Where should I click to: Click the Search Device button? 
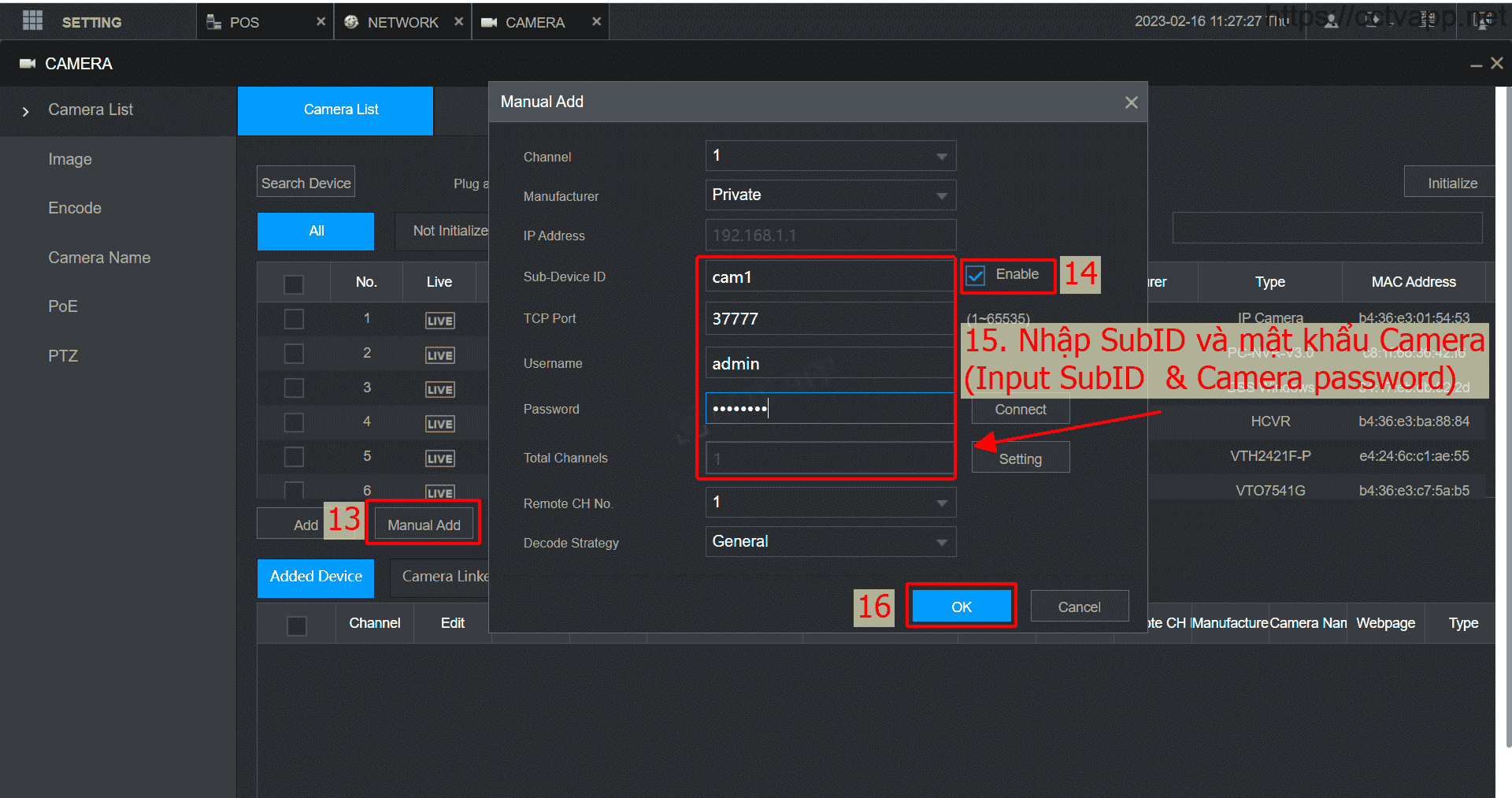click(x=306, y=183)
